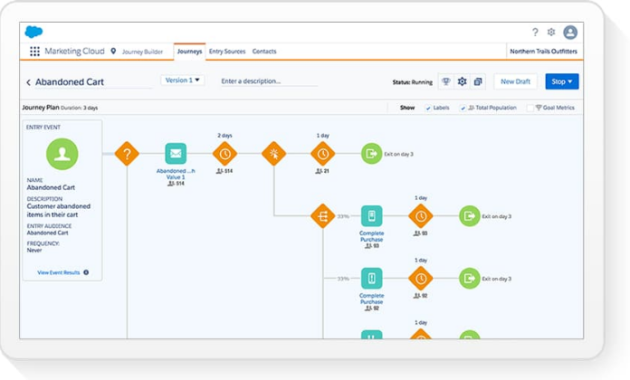Open the Version 1 dropdown
Screen dimensions: 630x380
(182, 80)
